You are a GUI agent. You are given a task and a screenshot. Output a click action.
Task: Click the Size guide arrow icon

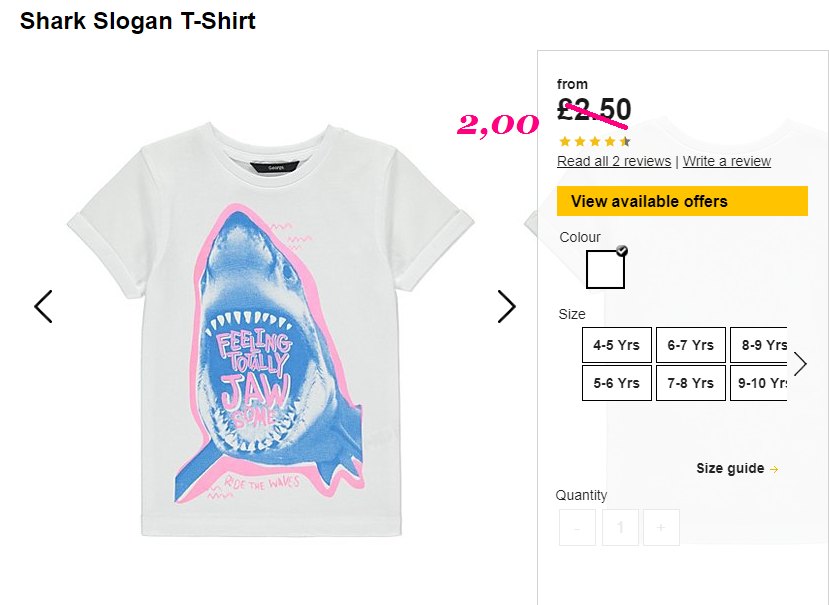click(x=774, y=469)
